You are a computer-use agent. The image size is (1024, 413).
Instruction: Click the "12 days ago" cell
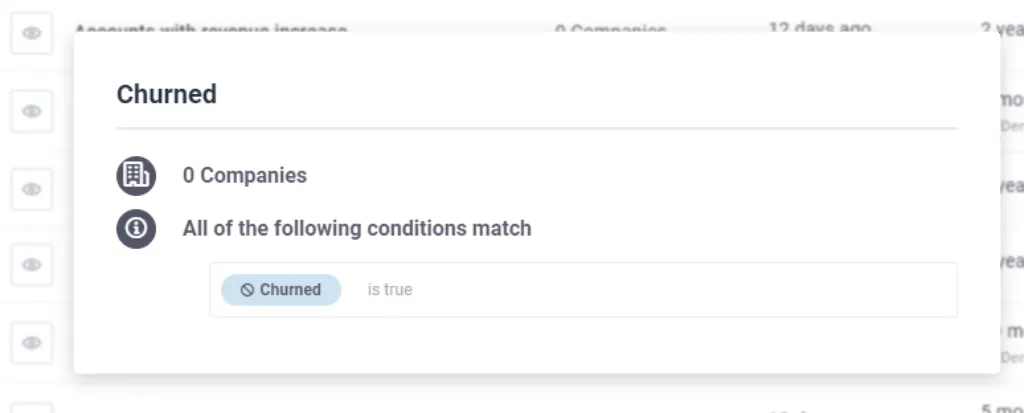819,29
